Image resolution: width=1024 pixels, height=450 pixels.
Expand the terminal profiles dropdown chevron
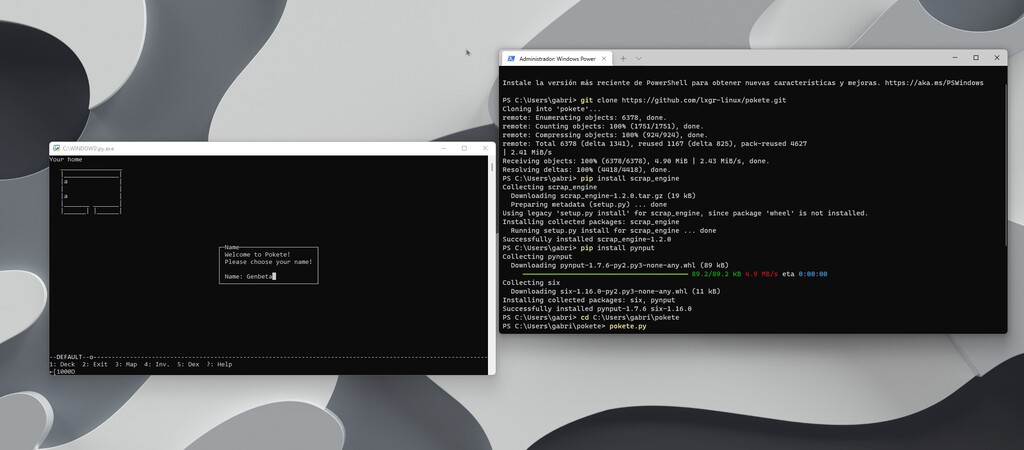[638, 59]
